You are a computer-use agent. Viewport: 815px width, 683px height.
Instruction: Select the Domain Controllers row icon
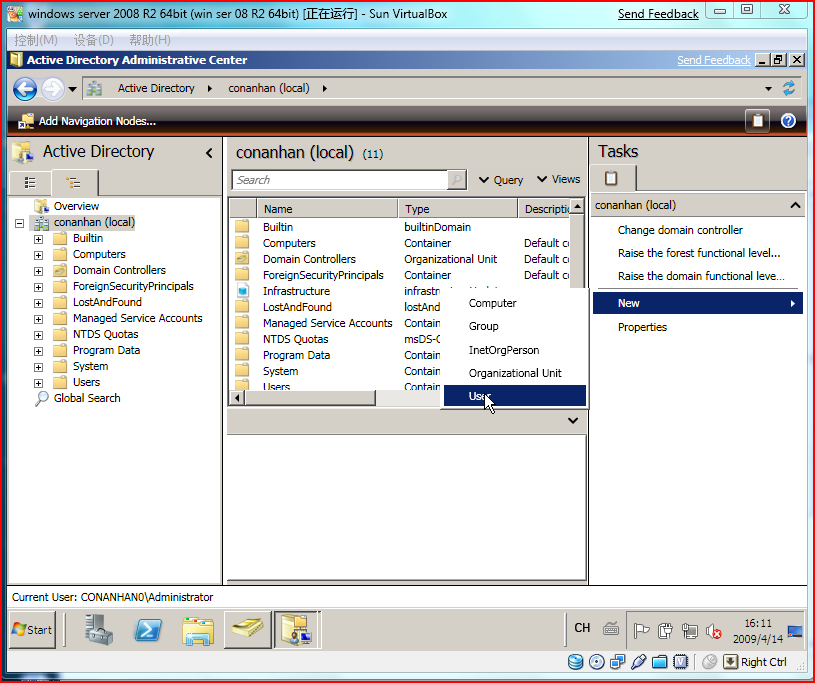click(242, 259)
